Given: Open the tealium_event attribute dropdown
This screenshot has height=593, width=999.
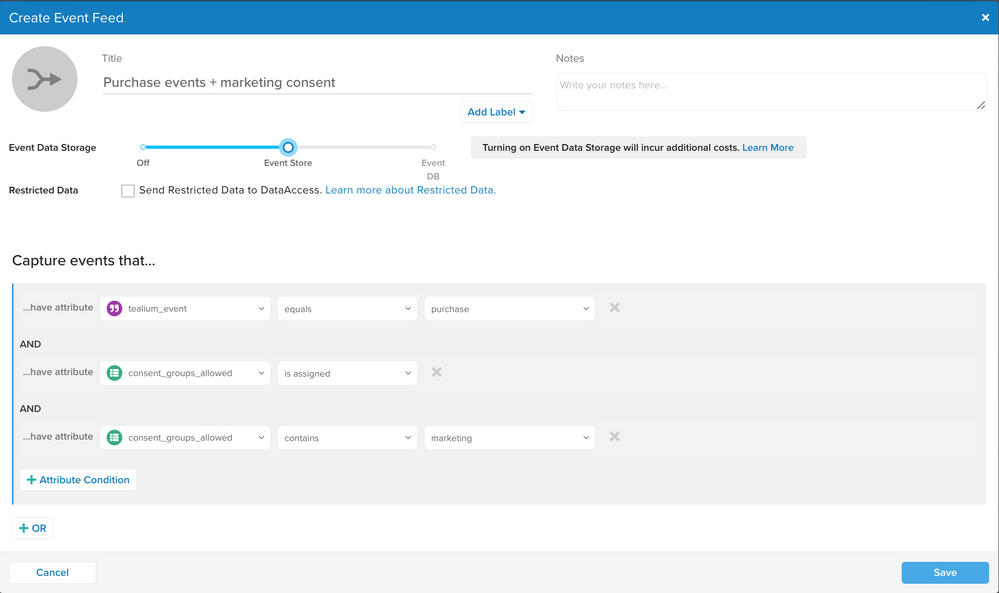Looking at the screenshot, I should tap(185, 309).
